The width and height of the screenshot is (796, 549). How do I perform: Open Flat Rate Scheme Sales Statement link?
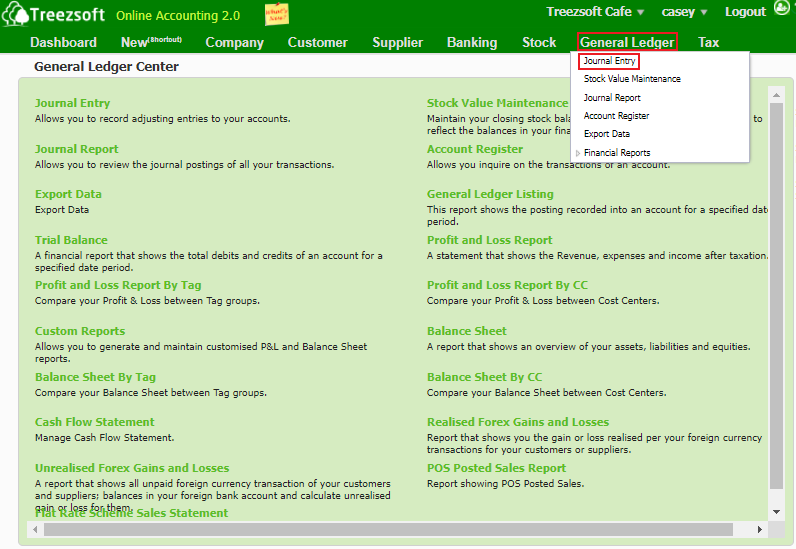(131, 513)
